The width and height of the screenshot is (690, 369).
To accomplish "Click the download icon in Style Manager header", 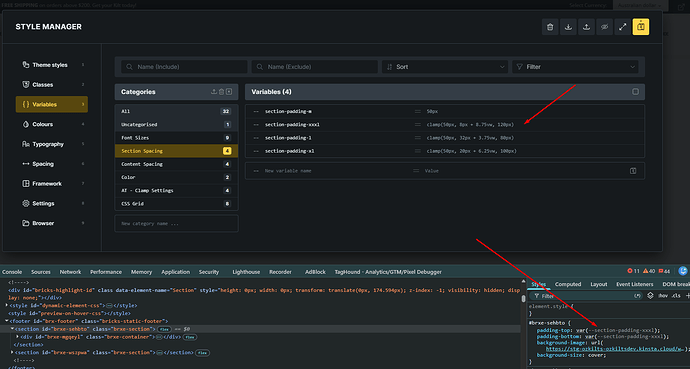I will pos(568,27).
